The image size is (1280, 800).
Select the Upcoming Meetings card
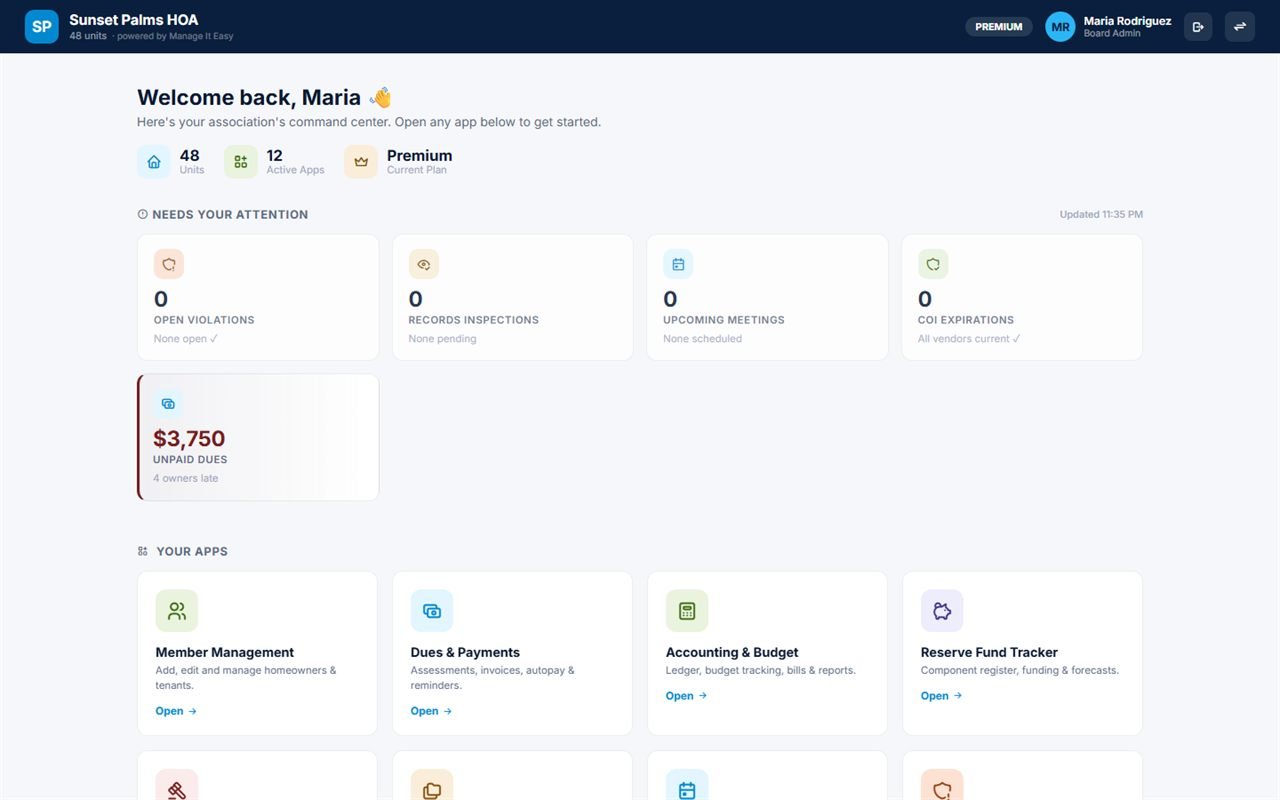pos(767,297)
